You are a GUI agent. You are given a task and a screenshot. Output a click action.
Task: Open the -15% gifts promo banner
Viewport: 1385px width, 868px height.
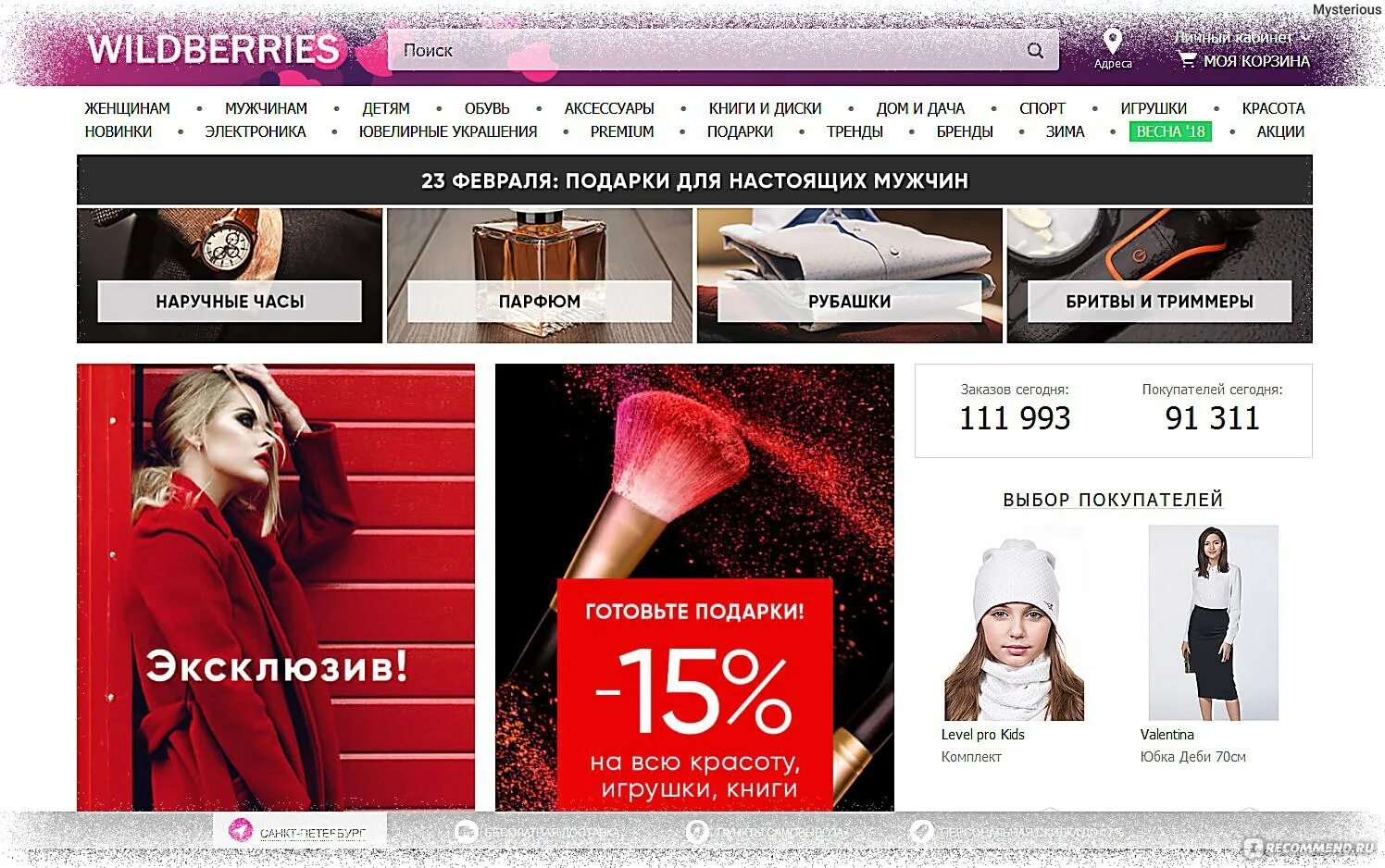pyautogui.click(x=694, y=588)
